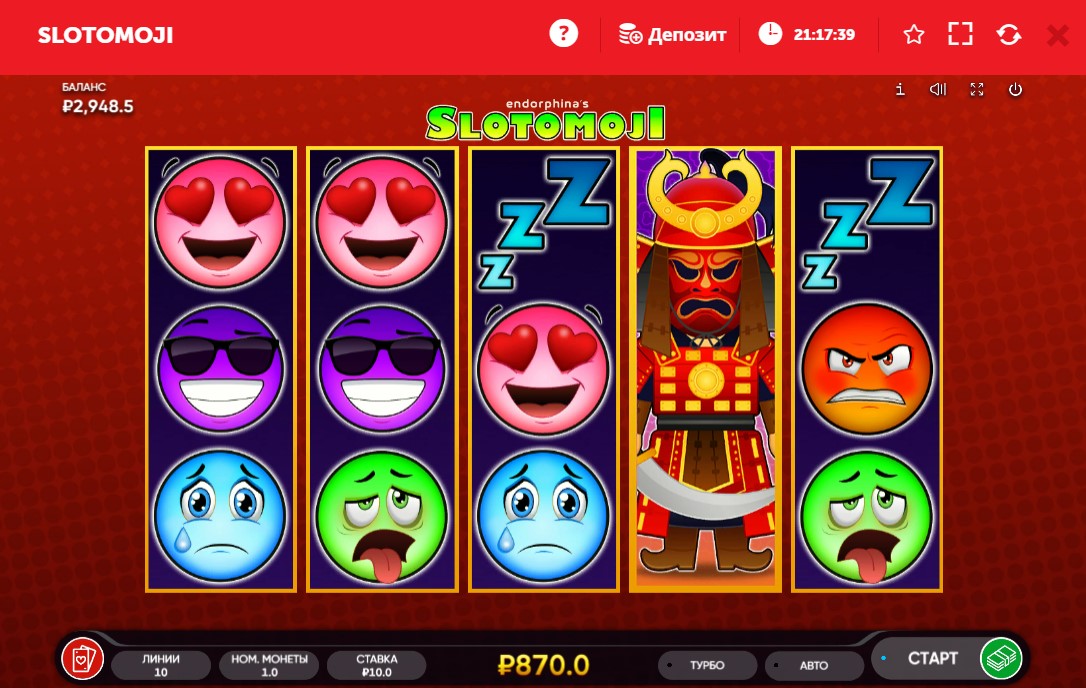Enable АВТО autoplay mode
1086x688 pixels.
814,665
